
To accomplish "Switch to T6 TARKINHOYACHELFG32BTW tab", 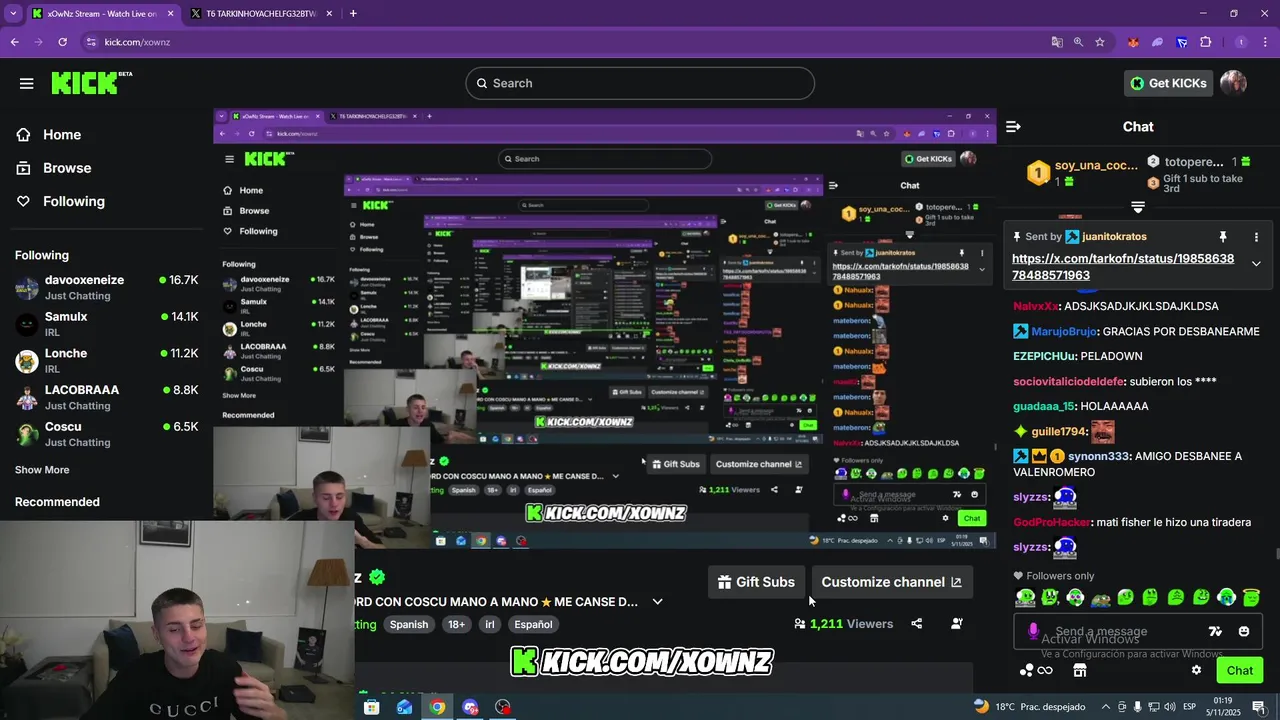I will pos(262,14).
